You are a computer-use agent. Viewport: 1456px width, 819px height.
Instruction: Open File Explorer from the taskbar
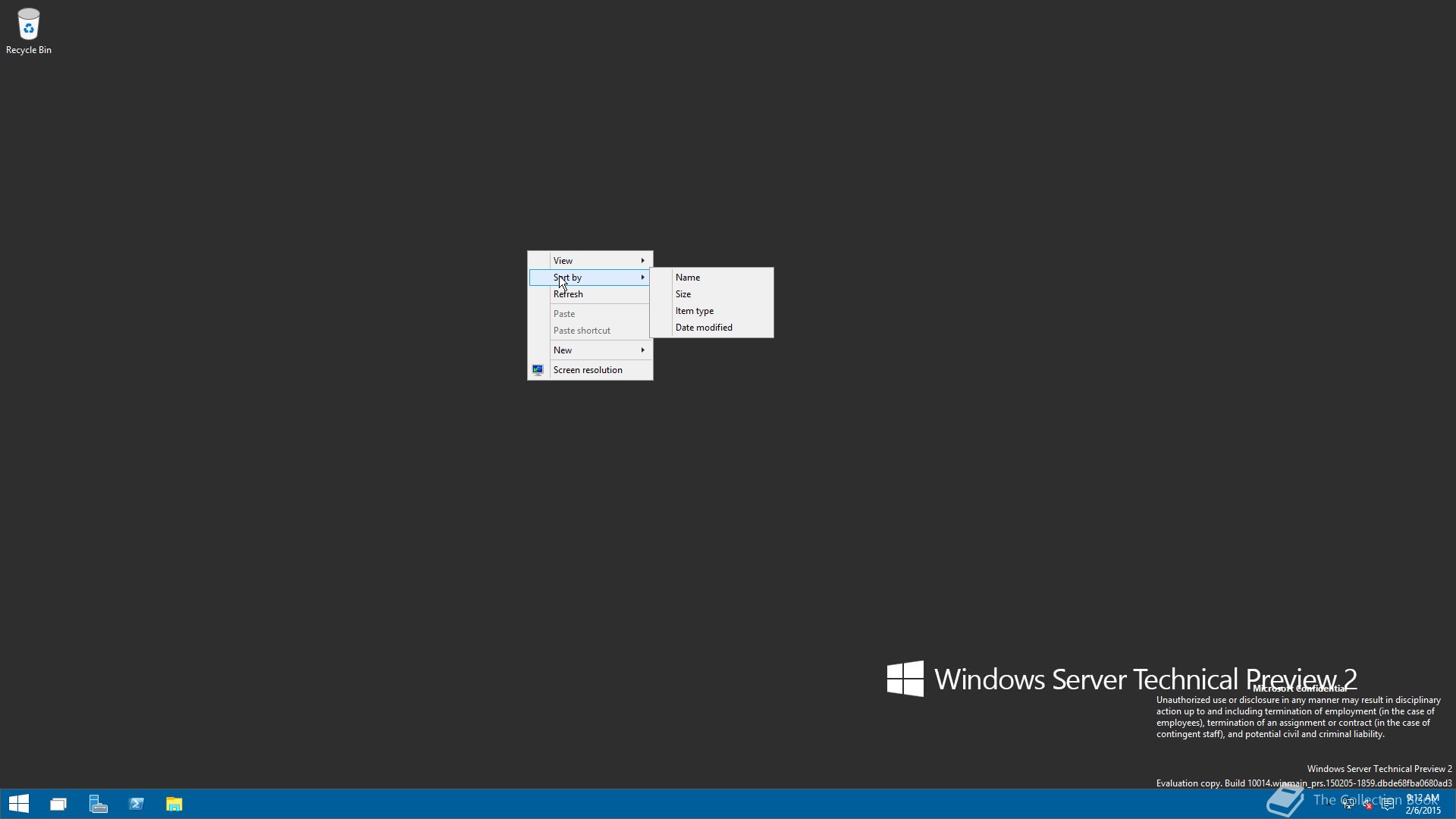coord(174,804)
